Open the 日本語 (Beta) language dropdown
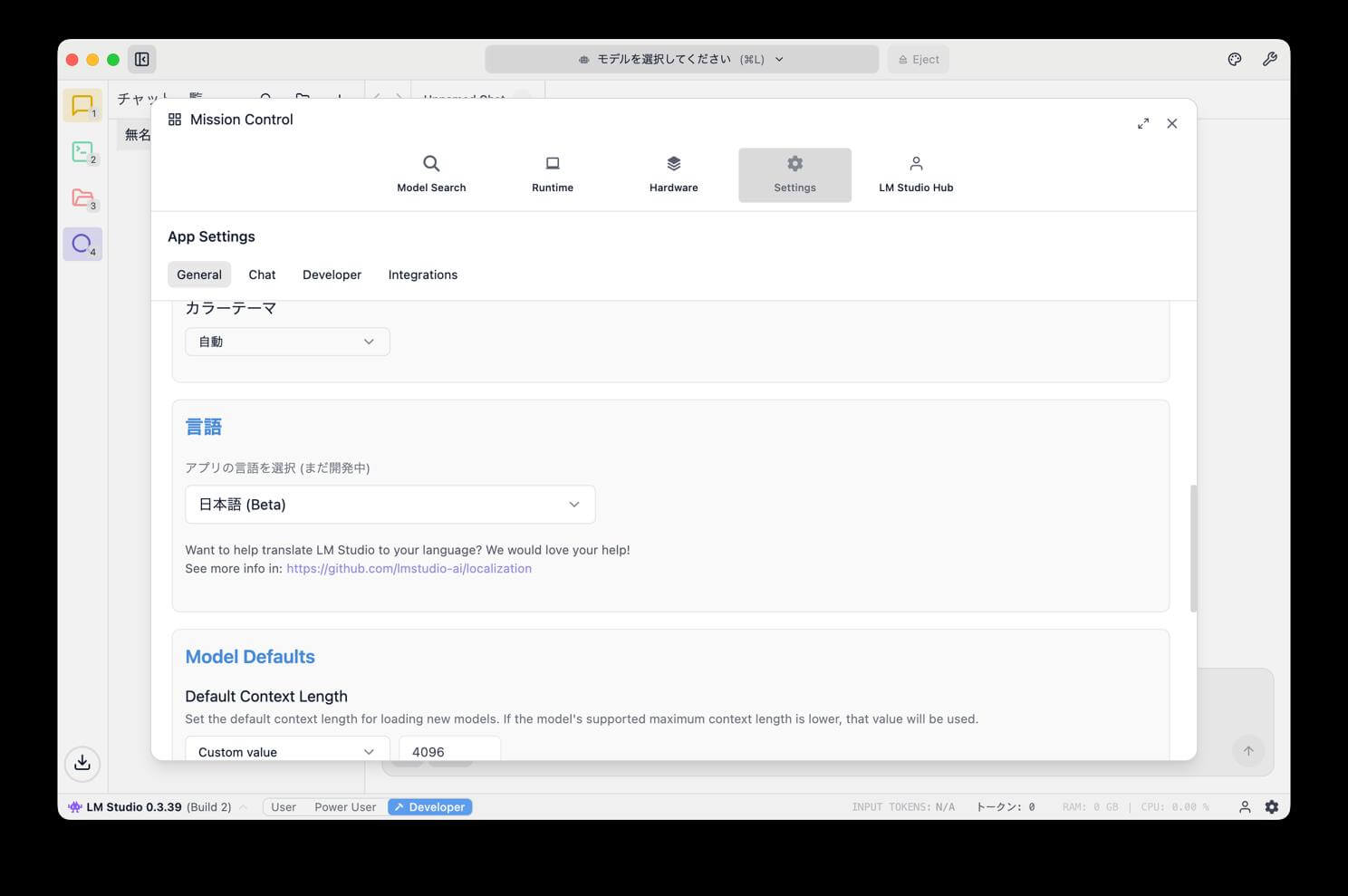Screen dimensions: 1348x896 390,505
